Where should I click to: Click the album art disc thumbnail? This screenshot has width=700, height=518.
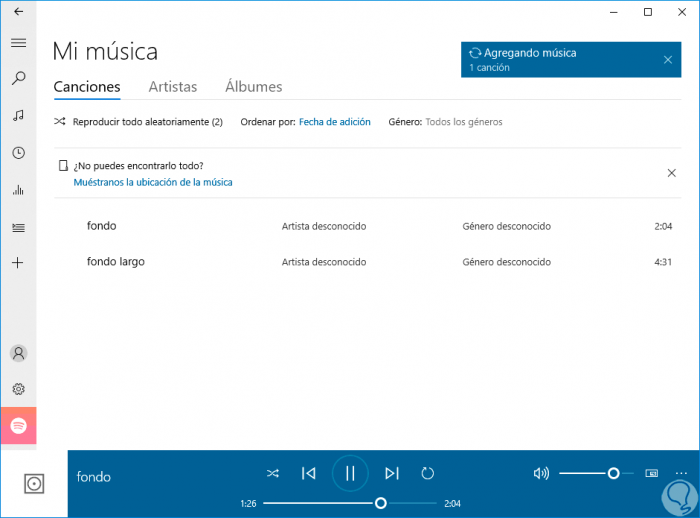[34, 484]
